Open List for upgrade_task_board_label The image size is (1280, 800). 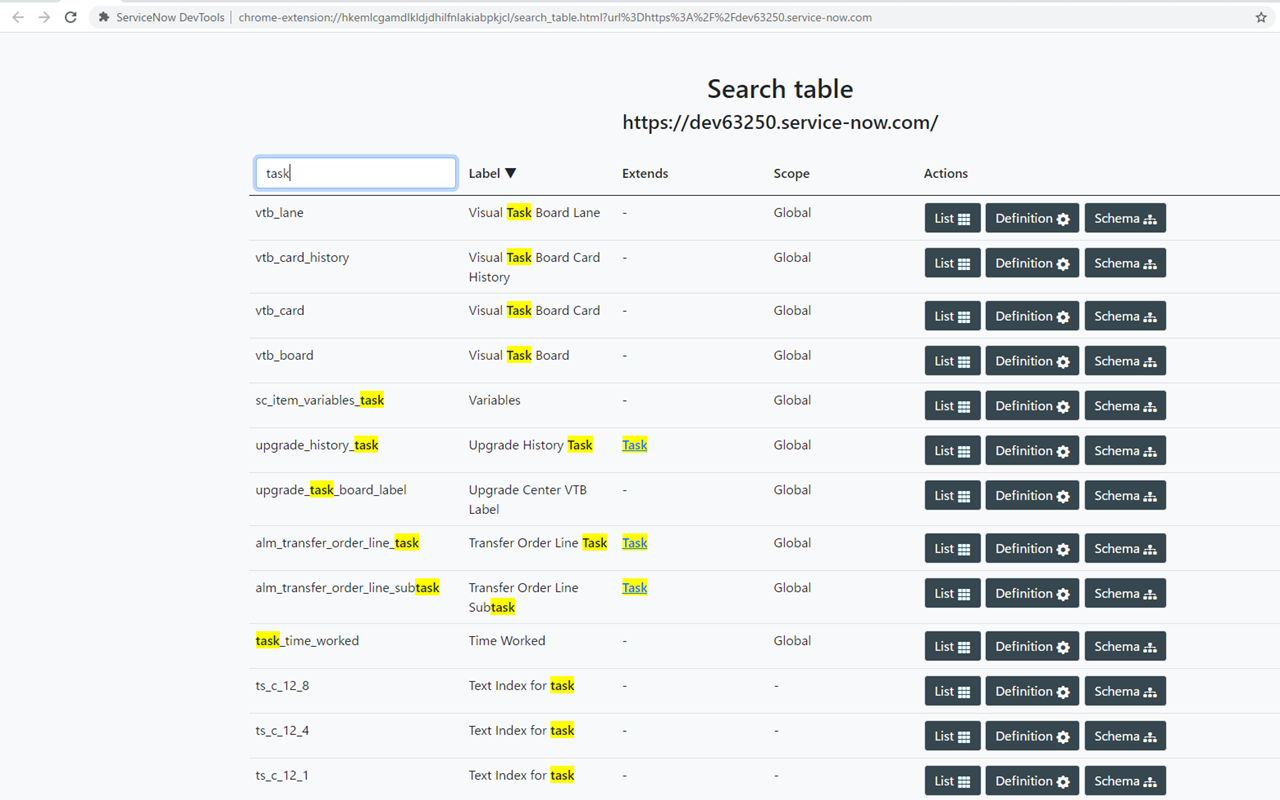(952, 496)
